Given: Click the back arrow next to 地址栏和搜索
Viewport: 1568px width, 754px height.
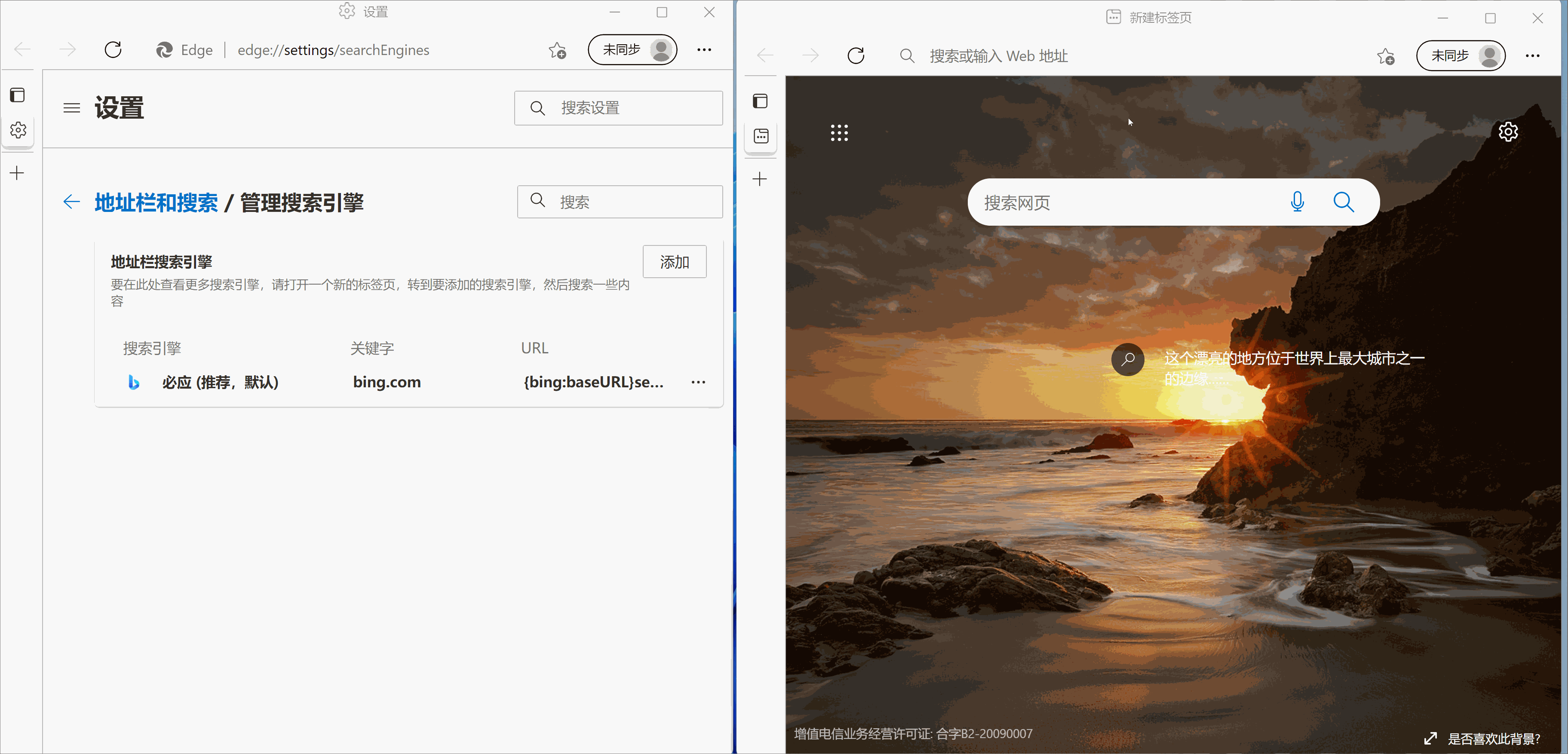Looking at the screenshot, I should point(71,202).
